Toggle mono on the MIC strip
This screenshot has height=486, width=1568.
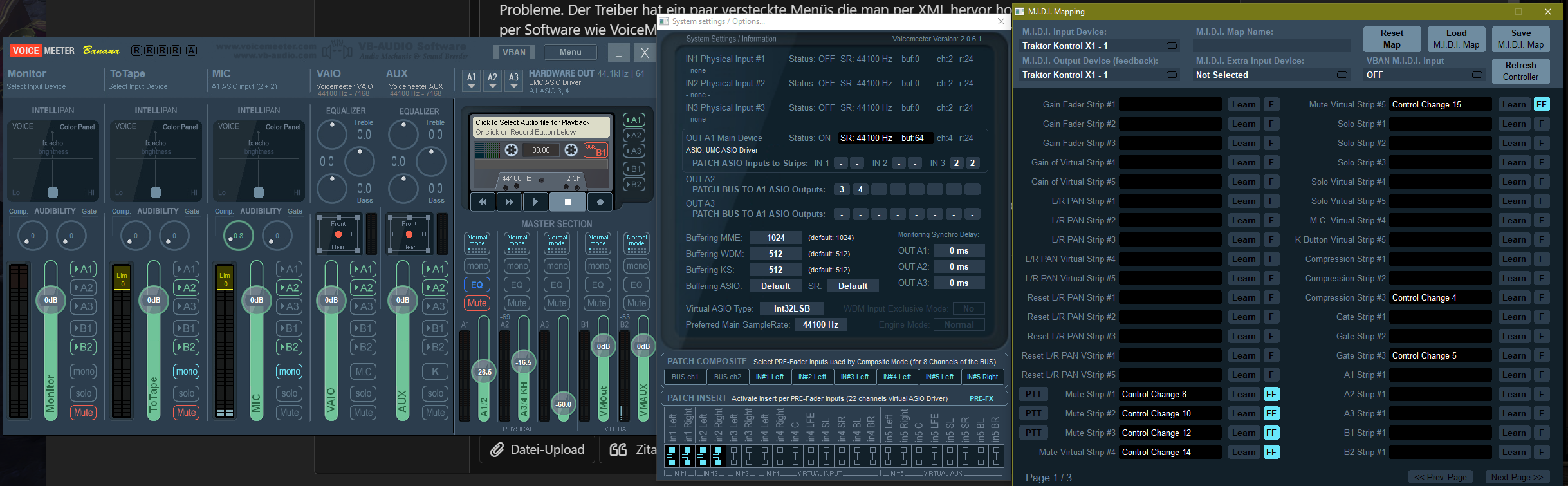point(290,371)
